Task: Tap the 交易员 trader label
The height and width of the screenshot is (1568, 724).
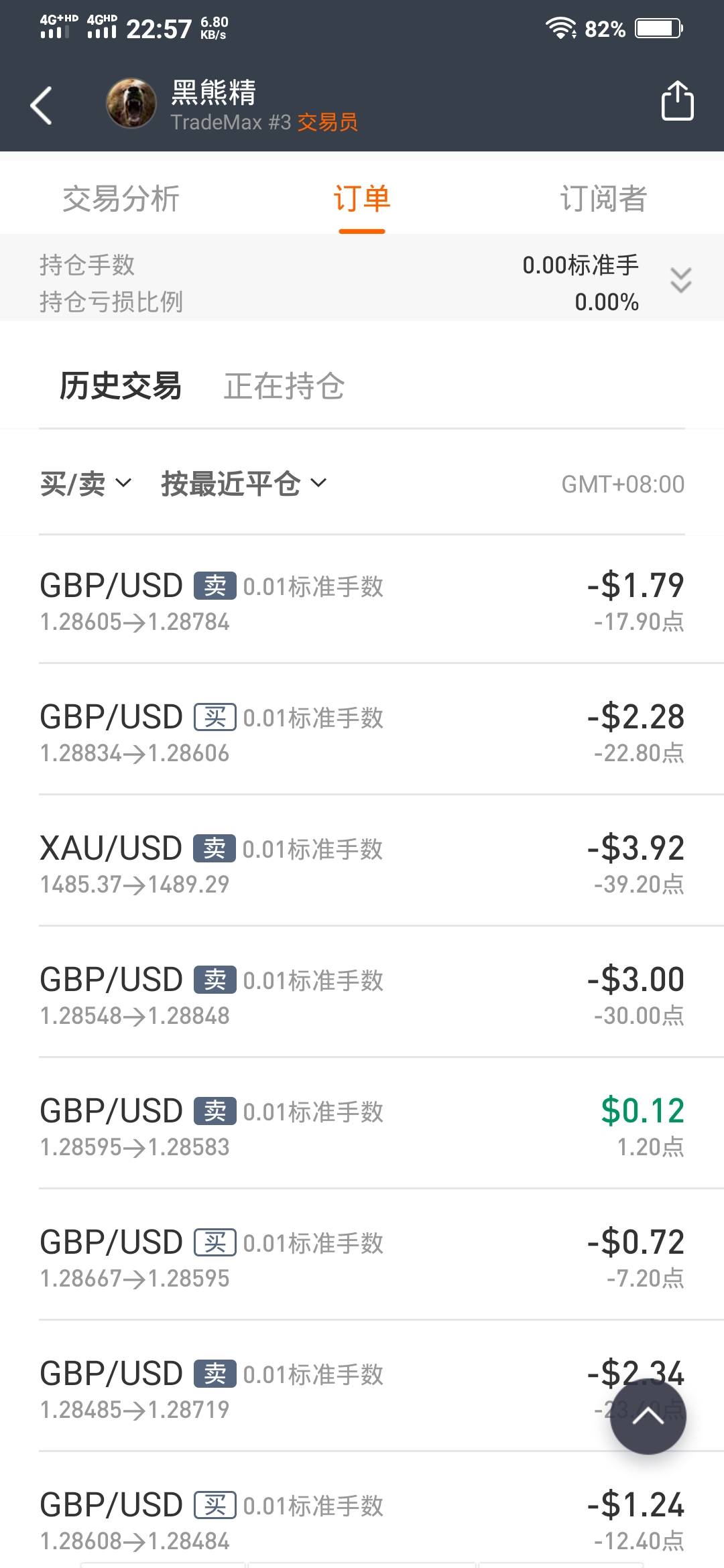Action: coord(328,123)
